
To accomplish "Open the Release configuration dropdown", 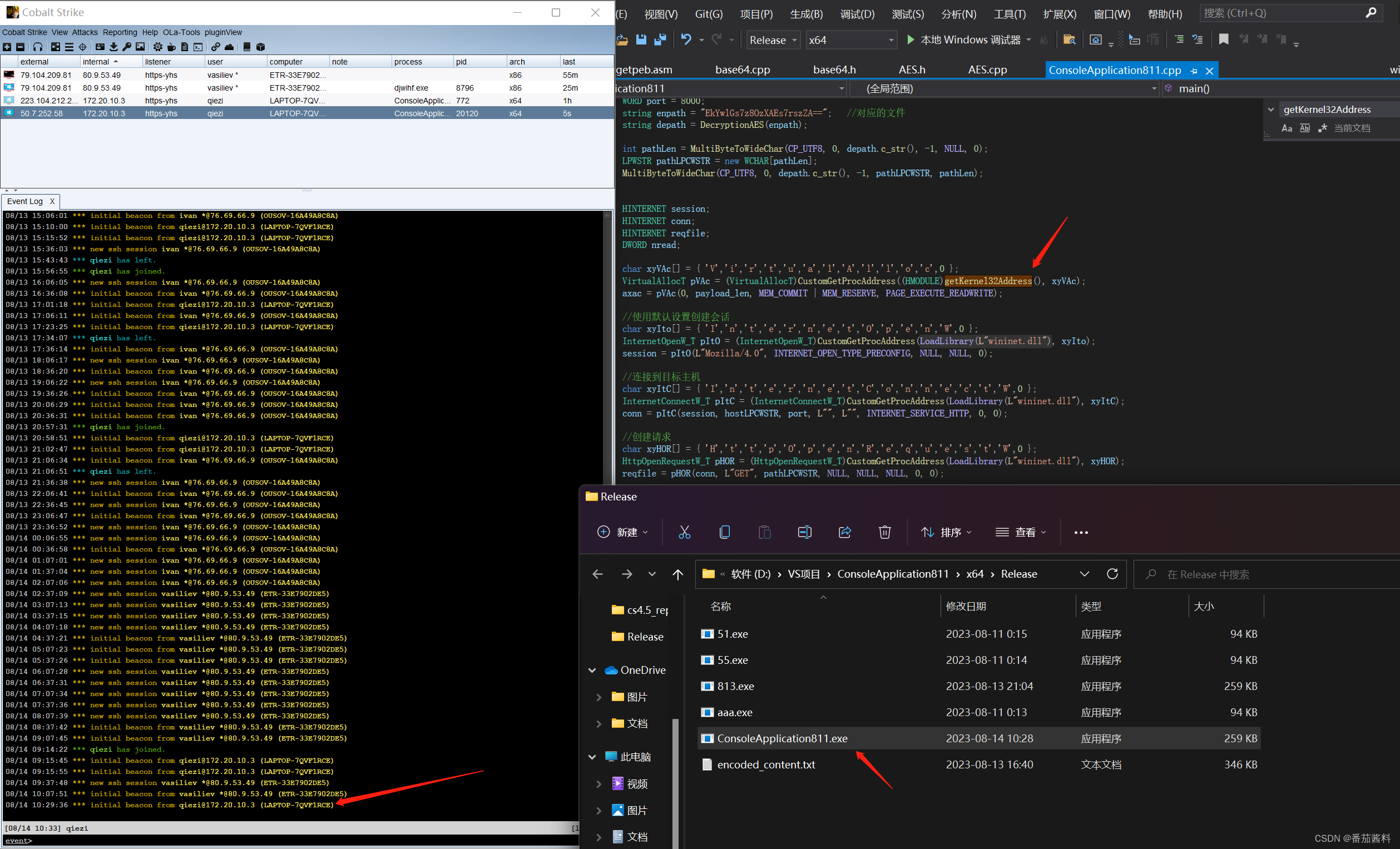I will point(773,39).
